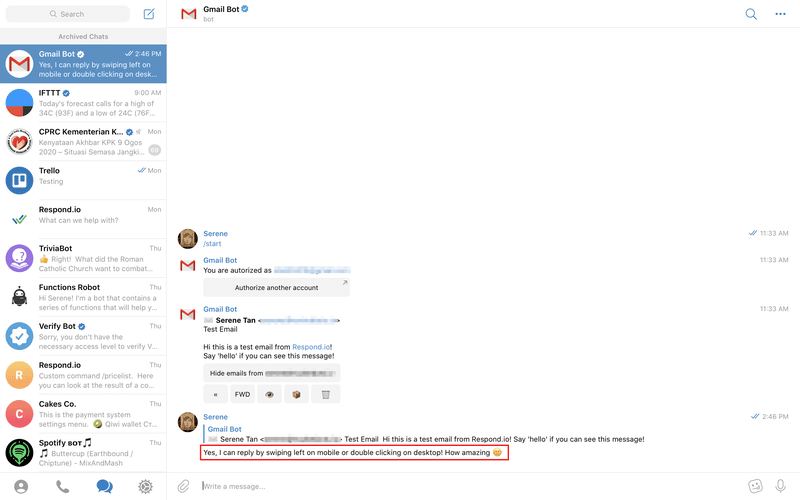Select the Gmail Bot chat in list

[x=83, y=64]
